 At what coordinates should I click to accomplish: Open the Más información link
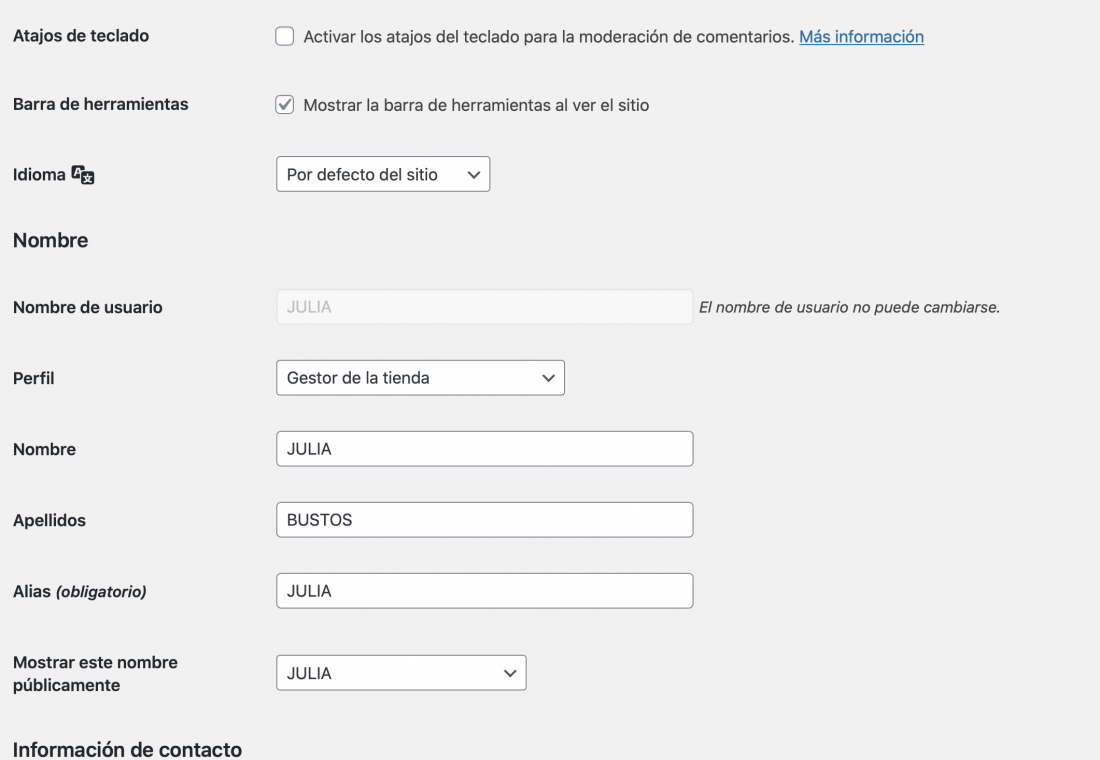click(x=861, y=36)
